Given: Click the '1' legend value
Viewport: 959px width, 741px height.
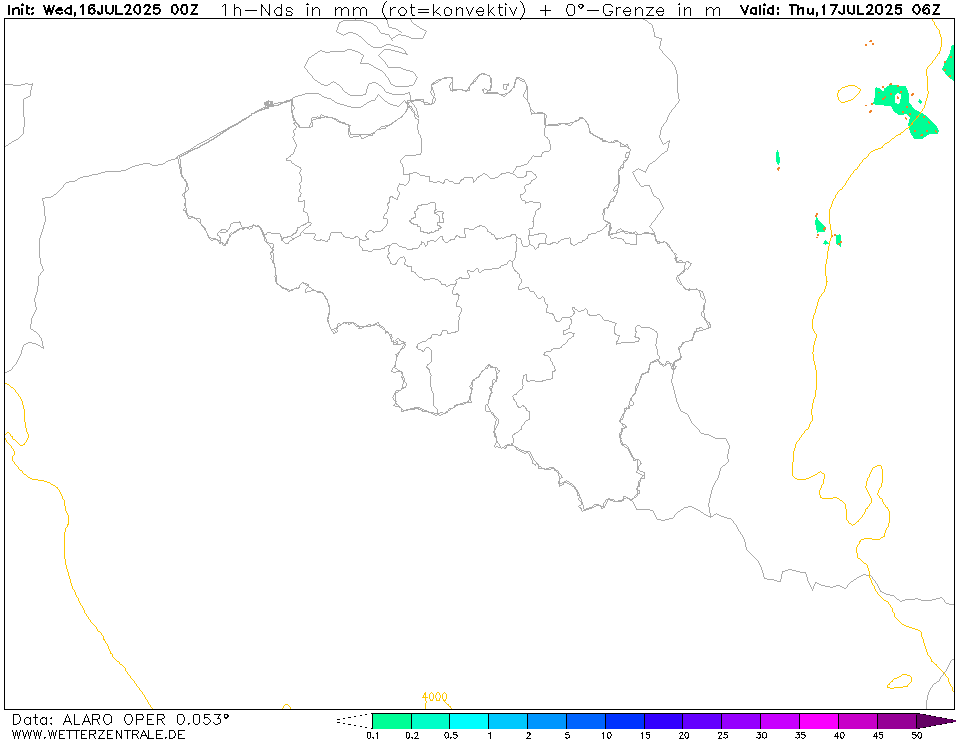Looking at the screenshot, I should pyautogui.click(x=489, y=735).
